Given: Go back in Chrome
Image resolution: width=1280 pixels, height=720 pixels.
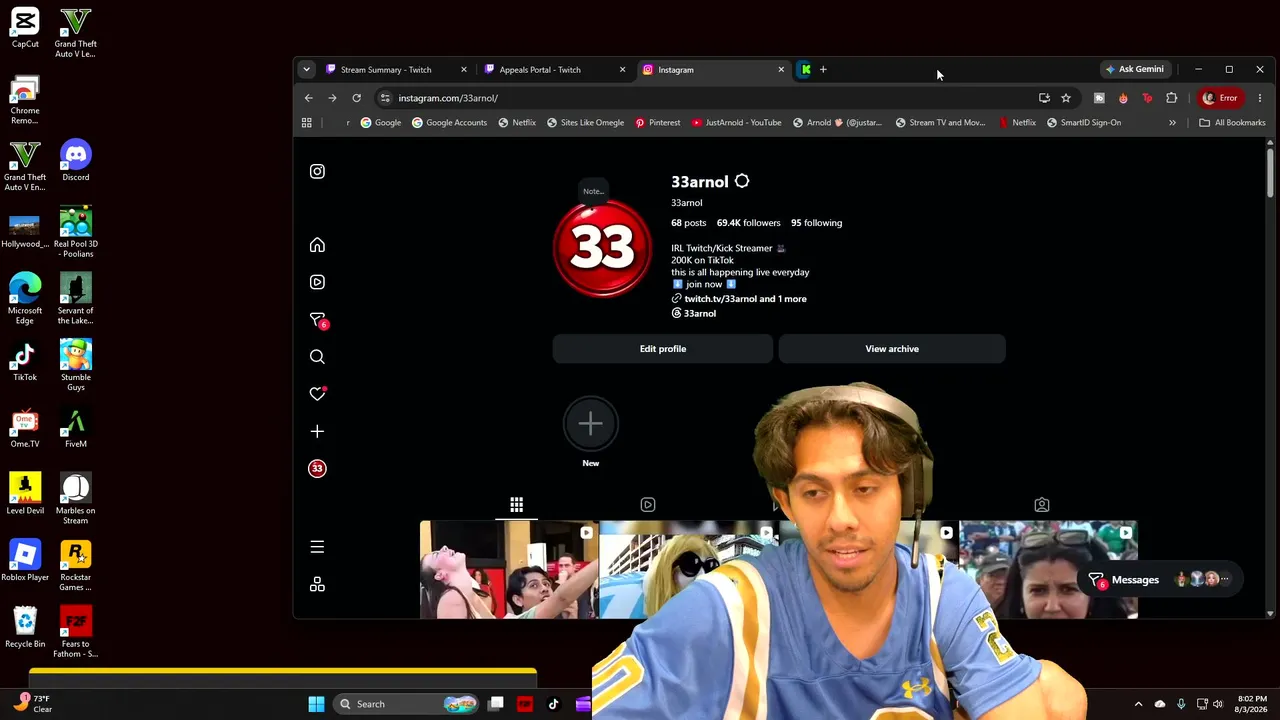Looking at the screenshot, I should point(309,98).
